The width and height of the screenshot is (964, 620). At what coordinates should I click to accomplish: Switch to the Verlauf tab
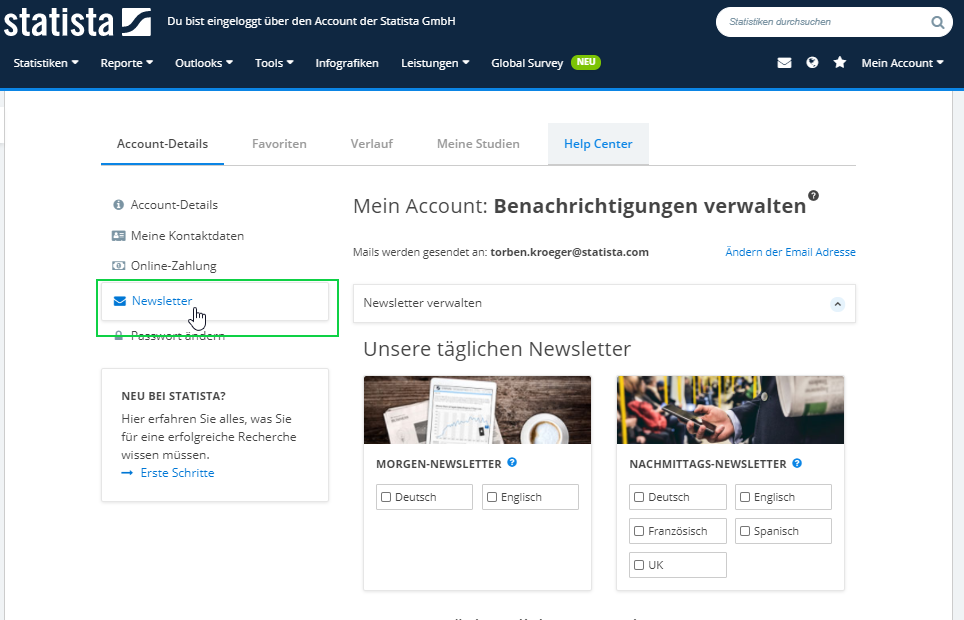(371, 144)
